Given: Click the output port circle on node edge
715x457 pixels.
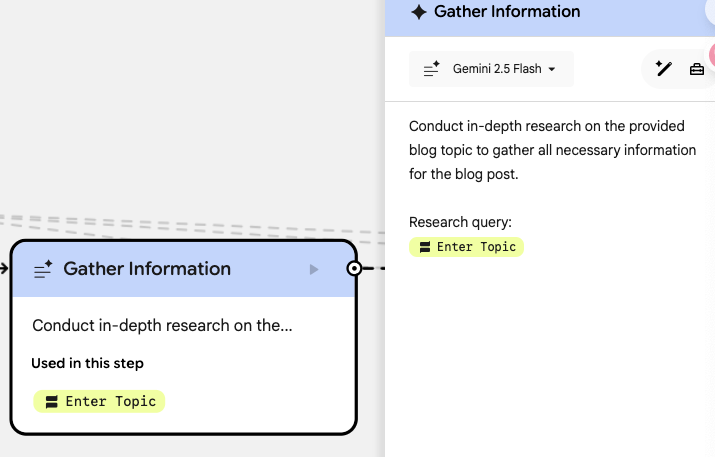Looking at the screenshot, I should click(x=353, y=268).
